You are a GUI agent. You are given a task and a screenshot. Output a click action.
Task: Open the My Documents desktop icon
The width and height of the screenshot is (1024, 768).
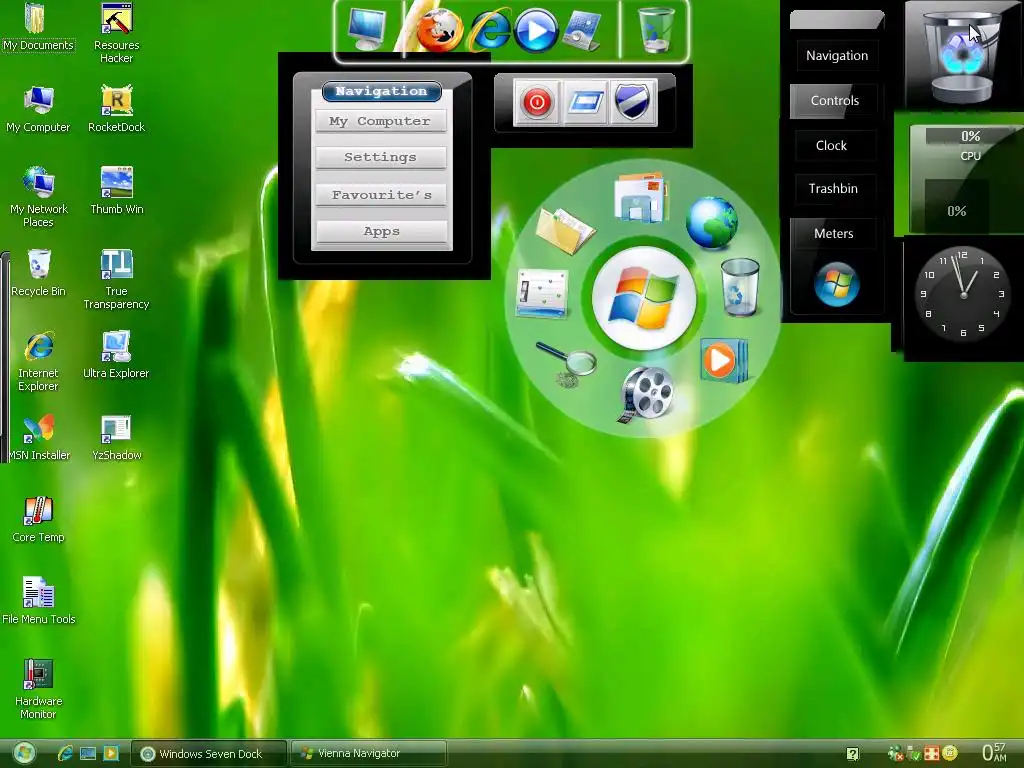pos(38,27)
